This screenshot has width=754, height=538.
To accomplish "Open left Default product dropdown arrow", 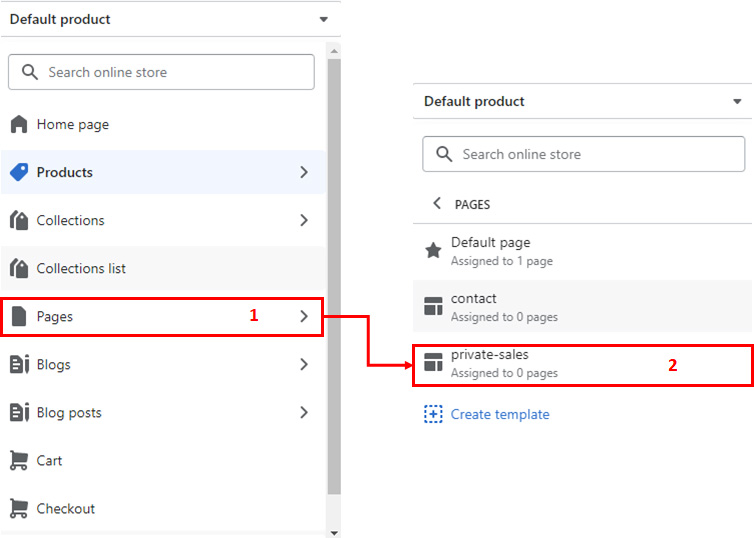I will (324, 19).
